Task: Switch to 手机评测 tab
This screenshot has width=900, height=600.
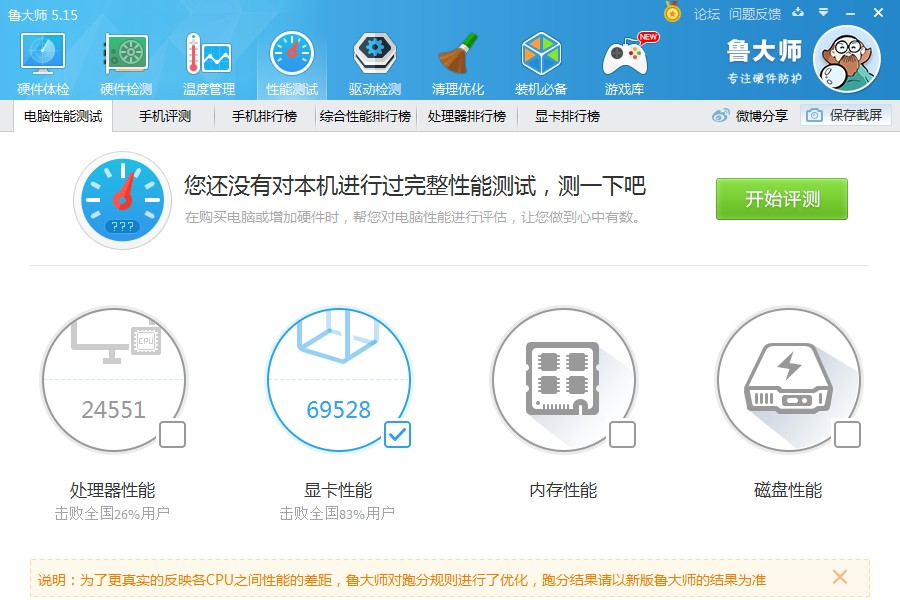Action: coord(165,117)
